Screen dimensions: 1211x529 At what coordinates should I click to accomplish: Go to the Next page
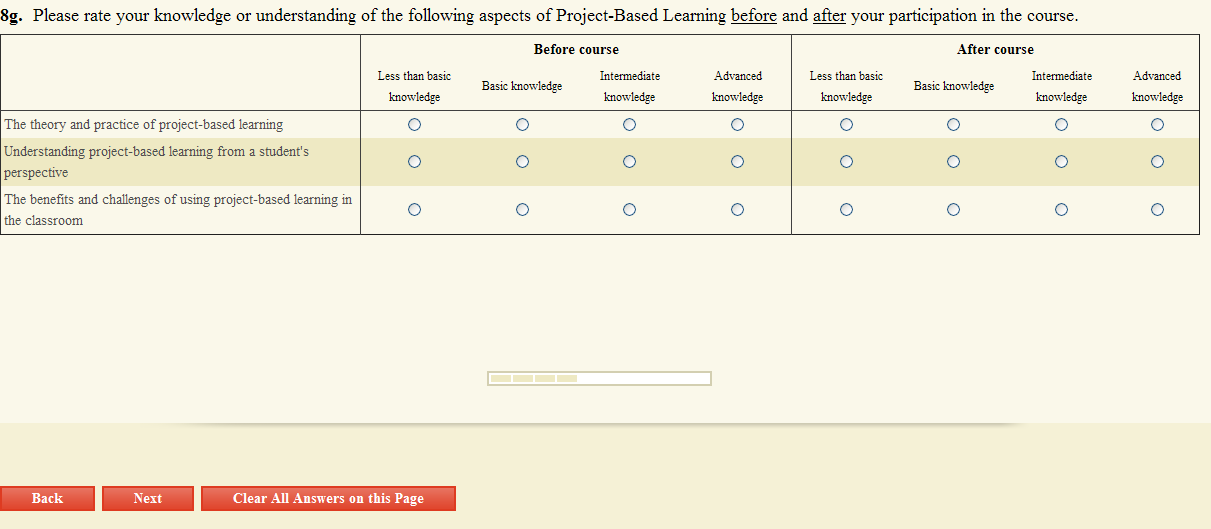click(148, 498)
